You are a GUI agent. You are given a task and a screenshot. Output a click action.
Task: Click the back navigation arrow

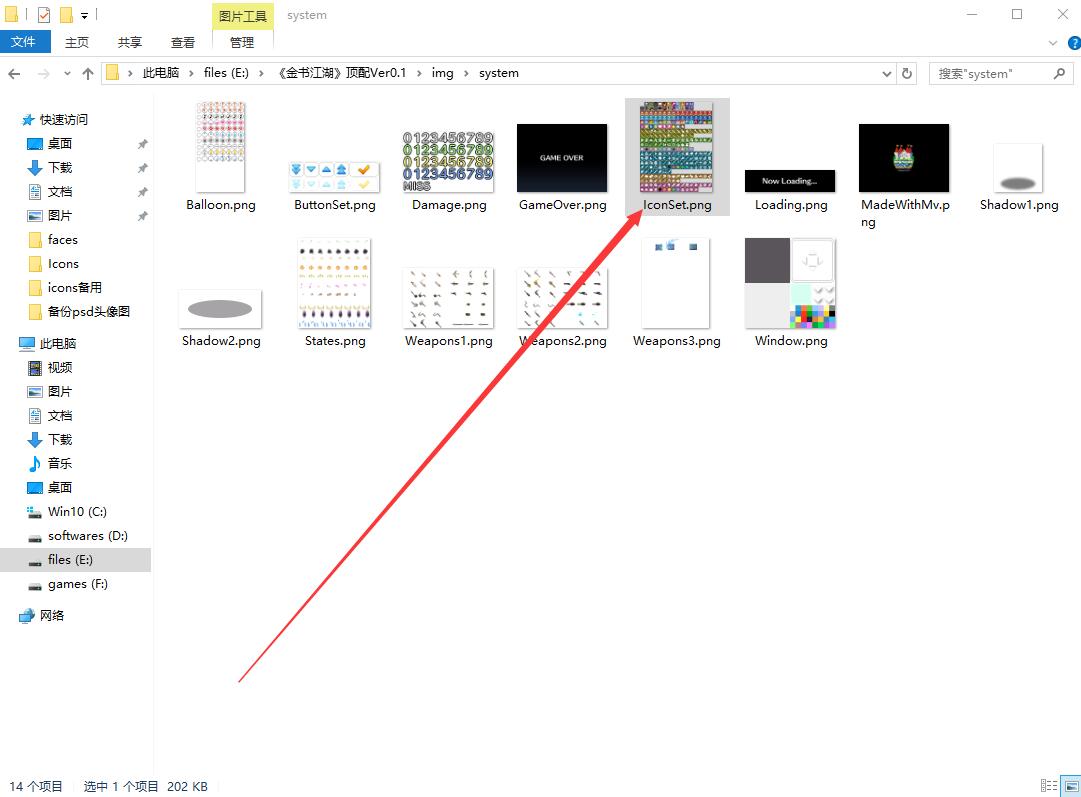click(14, 74)
